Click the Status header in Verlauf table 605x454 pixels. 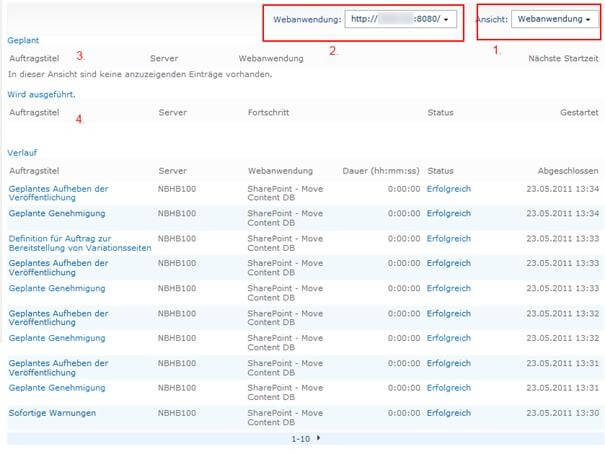click(440, 171)
